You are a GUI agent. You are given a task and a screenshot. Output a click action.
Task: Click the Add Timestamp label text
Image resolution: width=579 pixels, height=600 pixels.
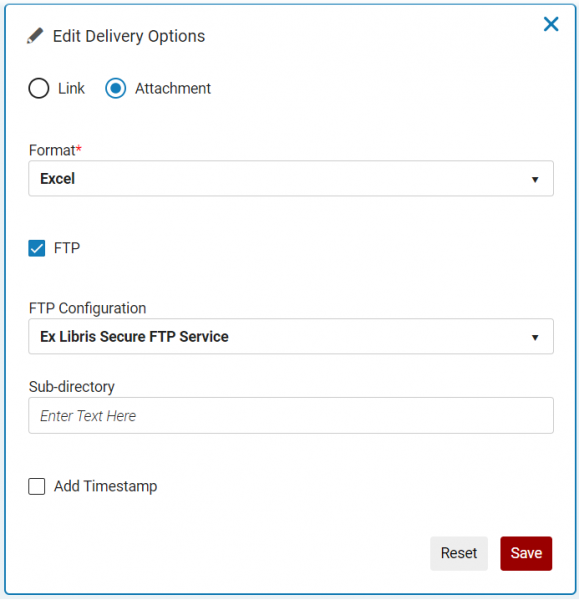click(105, 486)
